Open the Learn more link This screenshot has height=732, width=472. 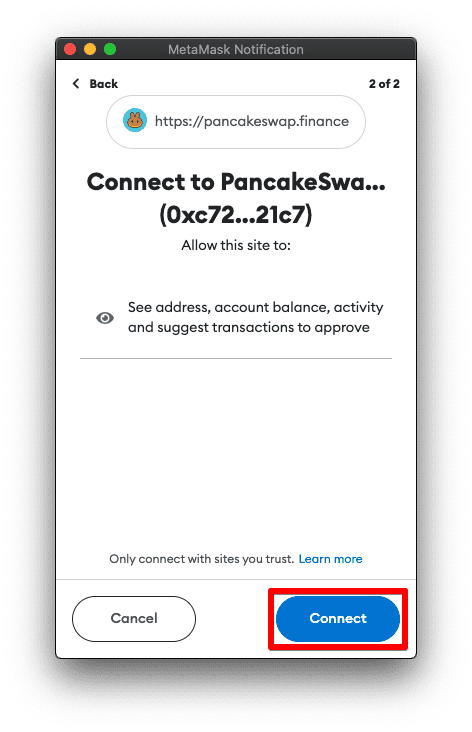point(331,559)
